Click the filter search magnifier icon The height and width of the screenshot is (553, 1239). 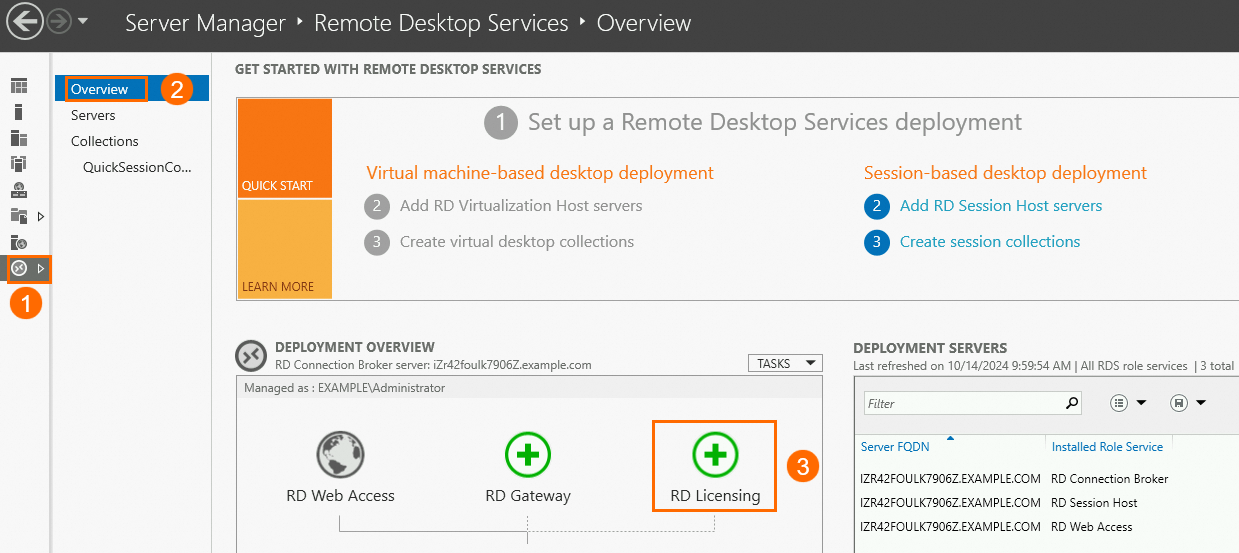[1072, 404]
